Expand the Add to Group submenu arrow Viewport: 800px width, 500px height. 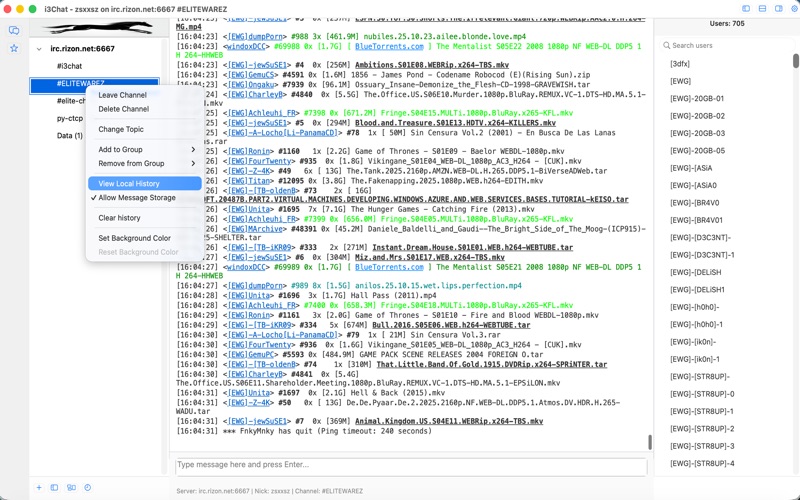[x=193, y=149]
